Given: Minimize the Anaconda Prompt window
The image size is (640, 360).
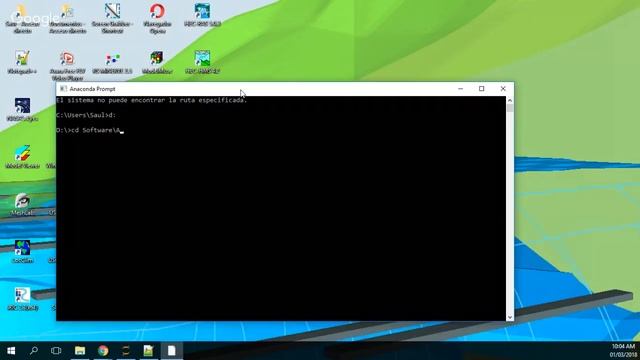Looking at the screenshot, I should (460, 89).
